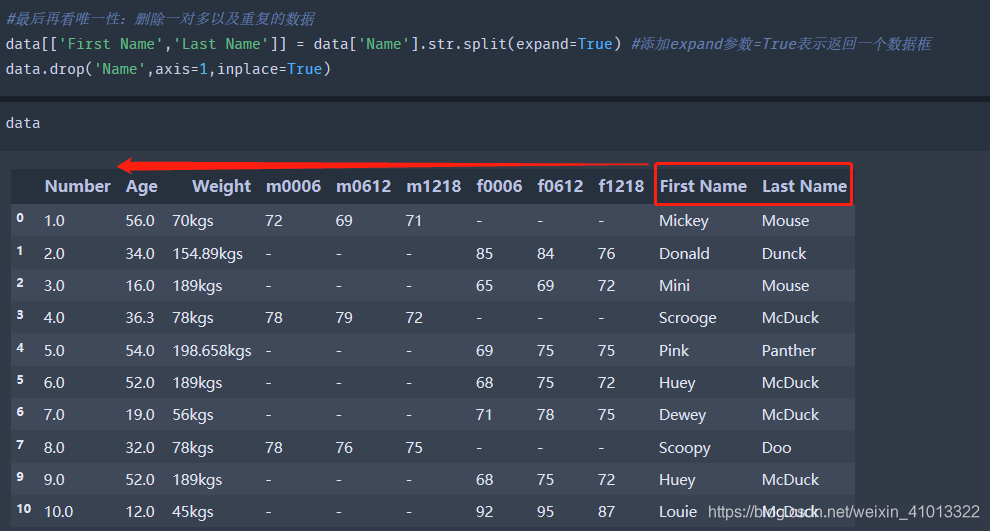
Task: Click the Age column header
Action: [141, 187]
